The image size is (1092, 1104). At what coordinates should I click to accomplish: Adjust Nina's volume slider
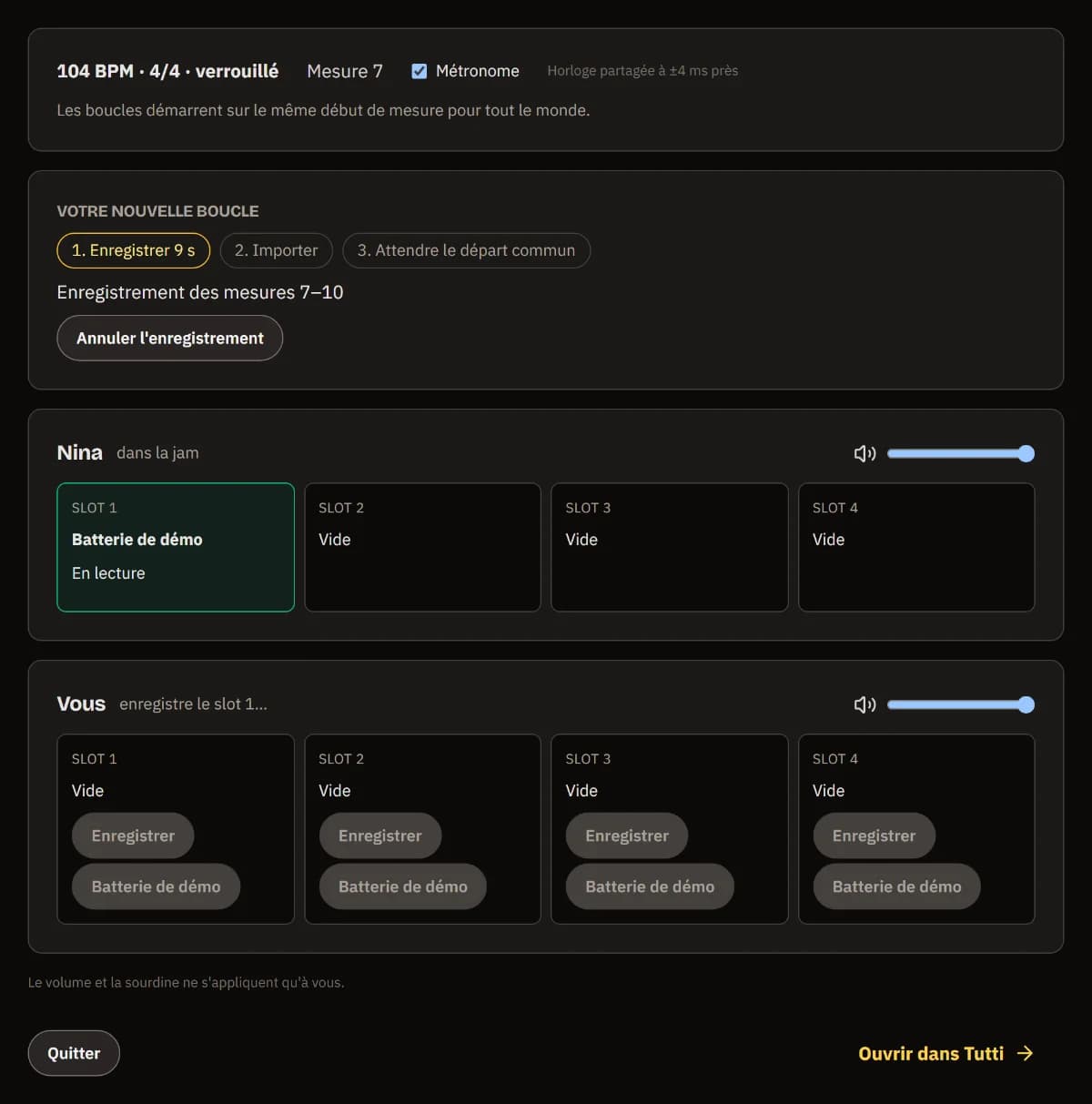tap(961, 453)
